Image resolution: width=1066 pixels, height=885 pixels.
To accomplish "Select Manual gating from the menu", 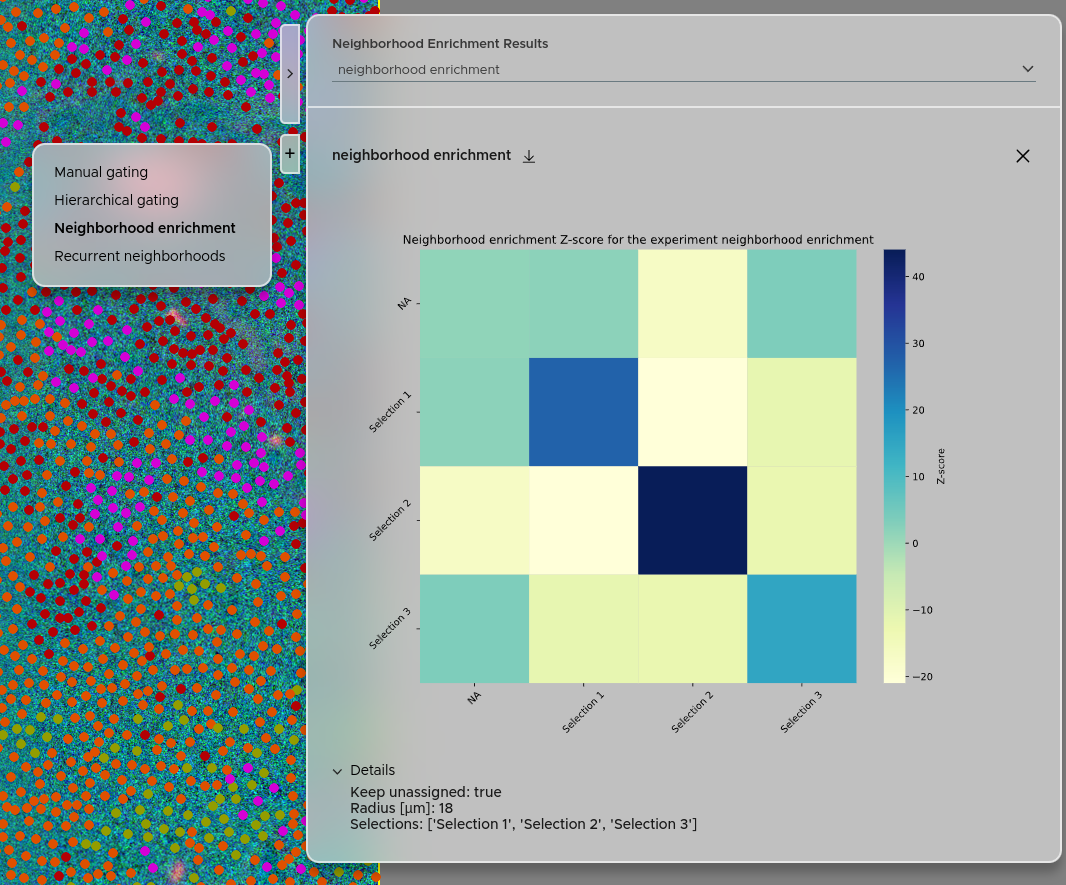I will point(101,172).
